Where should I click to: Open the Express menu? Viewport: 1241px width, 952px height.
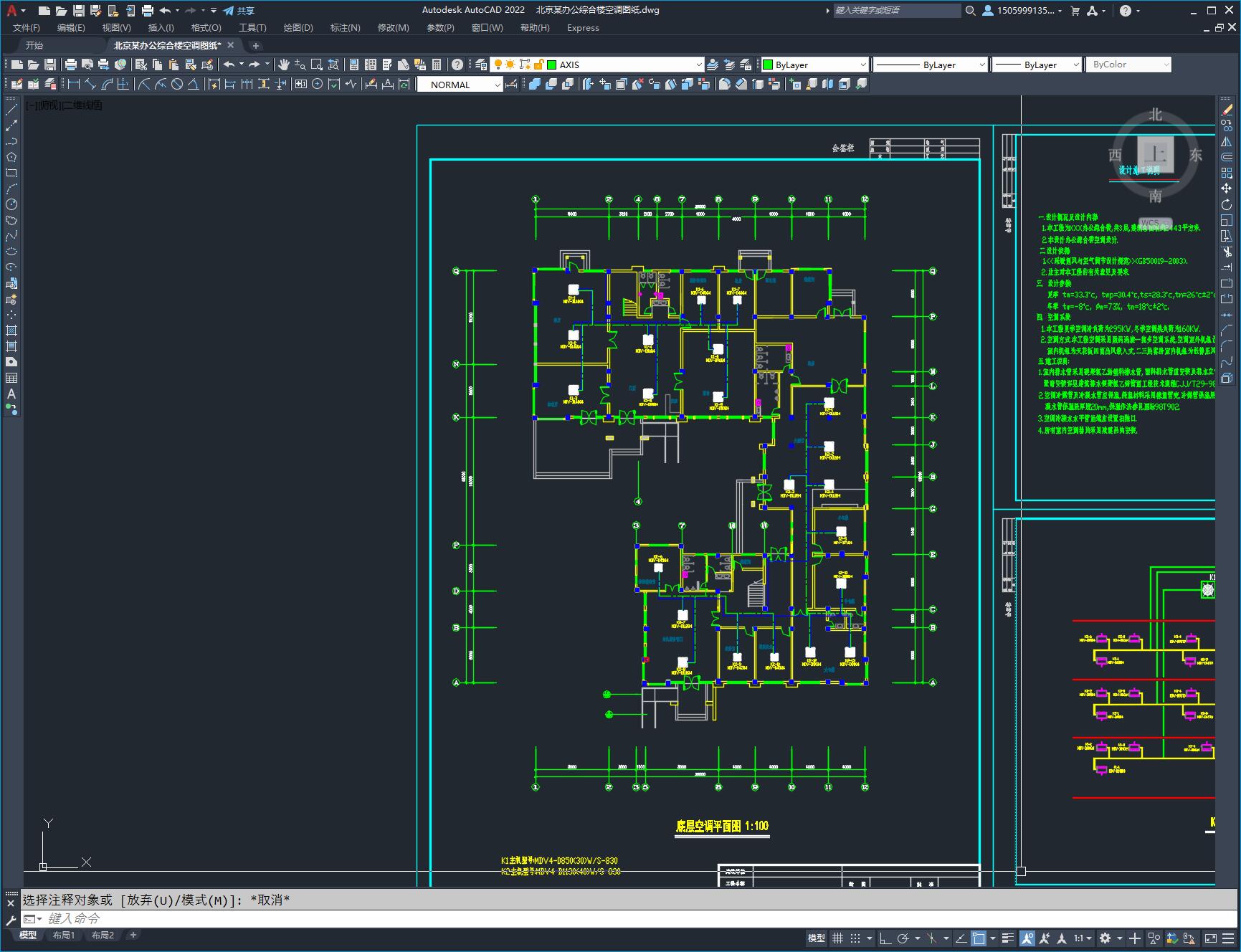coord(583,27)
